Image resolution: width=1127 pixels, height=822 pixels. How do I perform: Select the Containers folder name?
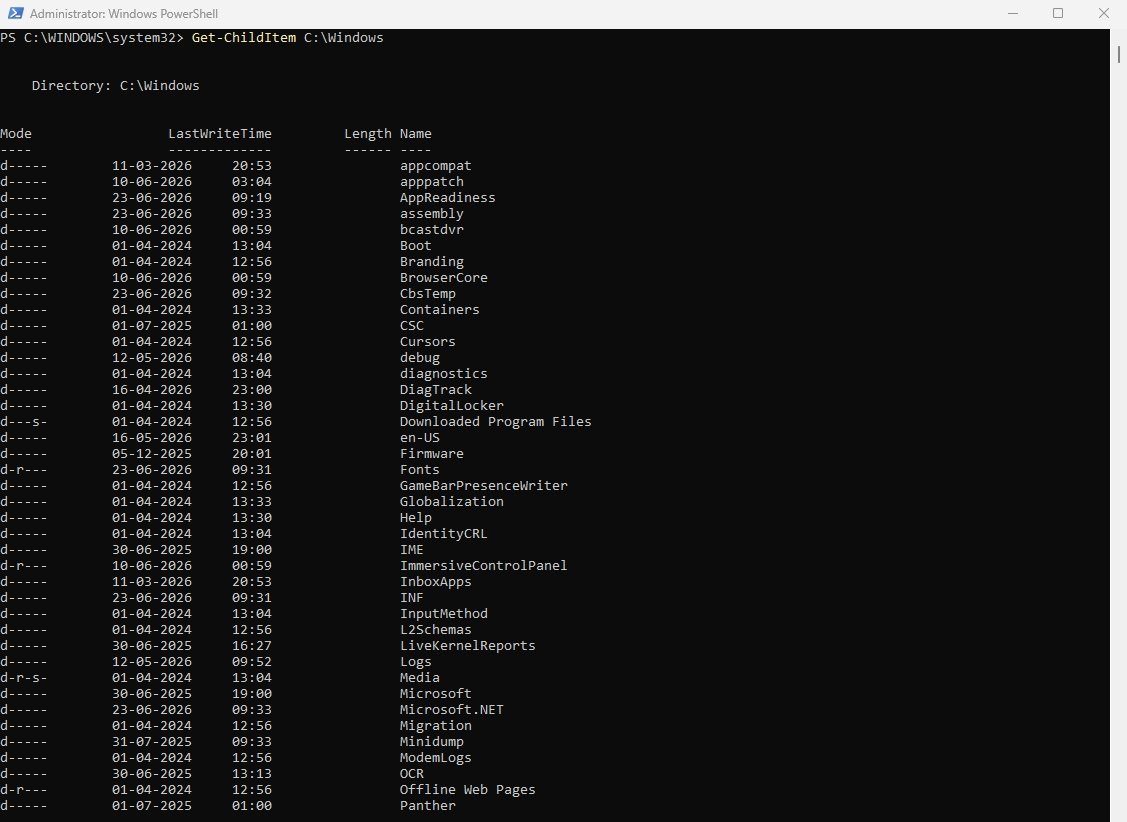pyautogui.click(x=439, y=310)
